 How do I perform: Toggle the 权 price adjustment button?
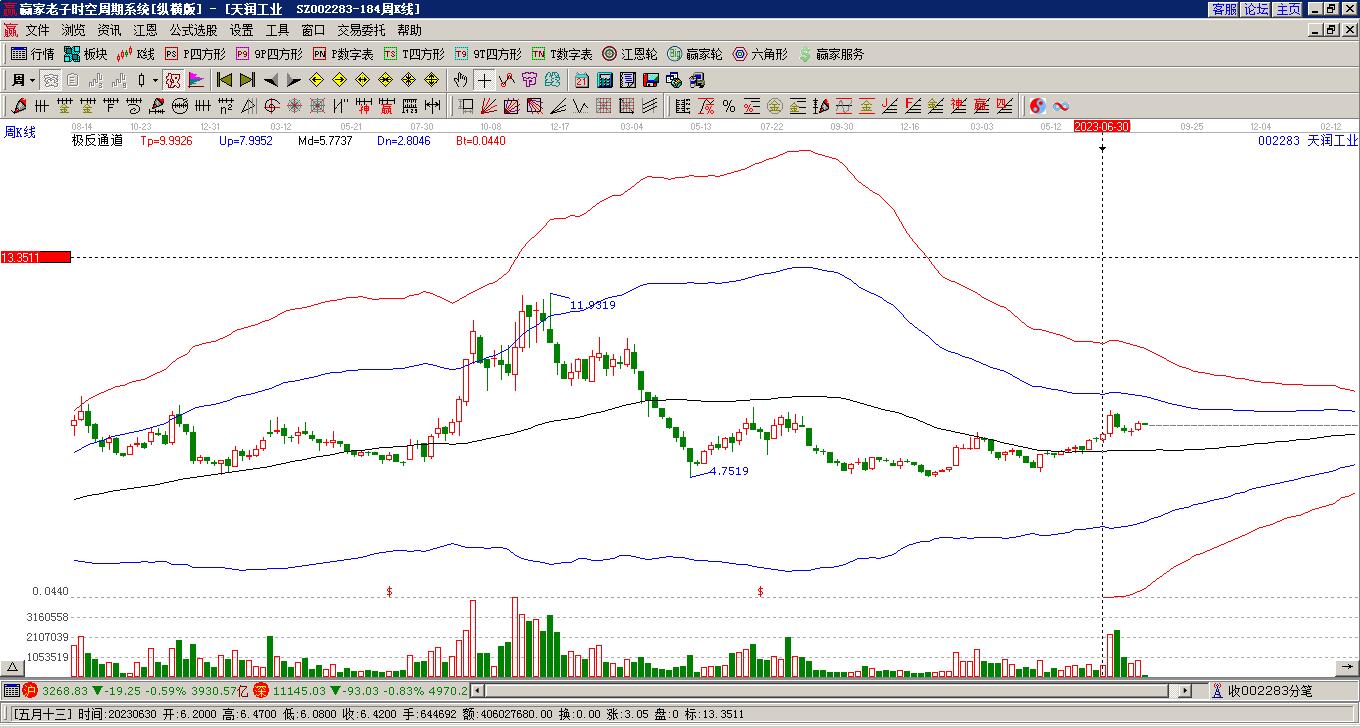(173, 80)
